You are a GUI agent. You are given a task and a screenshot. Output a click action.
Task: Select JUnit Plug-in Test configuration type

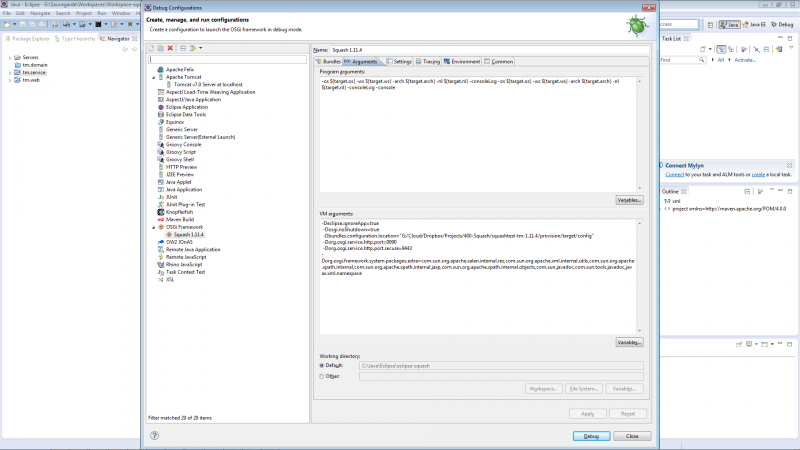point(185,205)
